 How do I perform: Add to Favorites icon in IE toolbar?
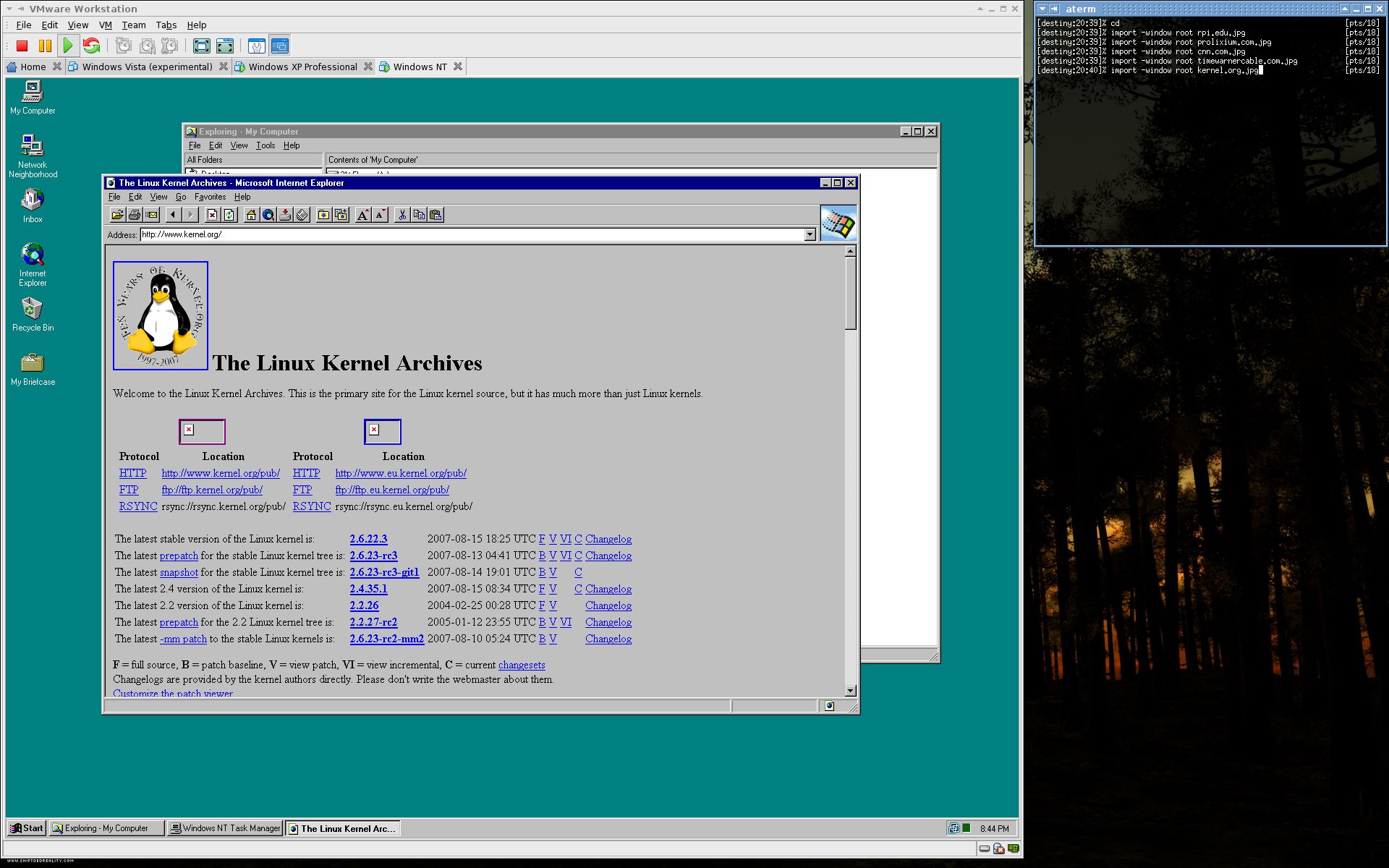coord(341,215)
